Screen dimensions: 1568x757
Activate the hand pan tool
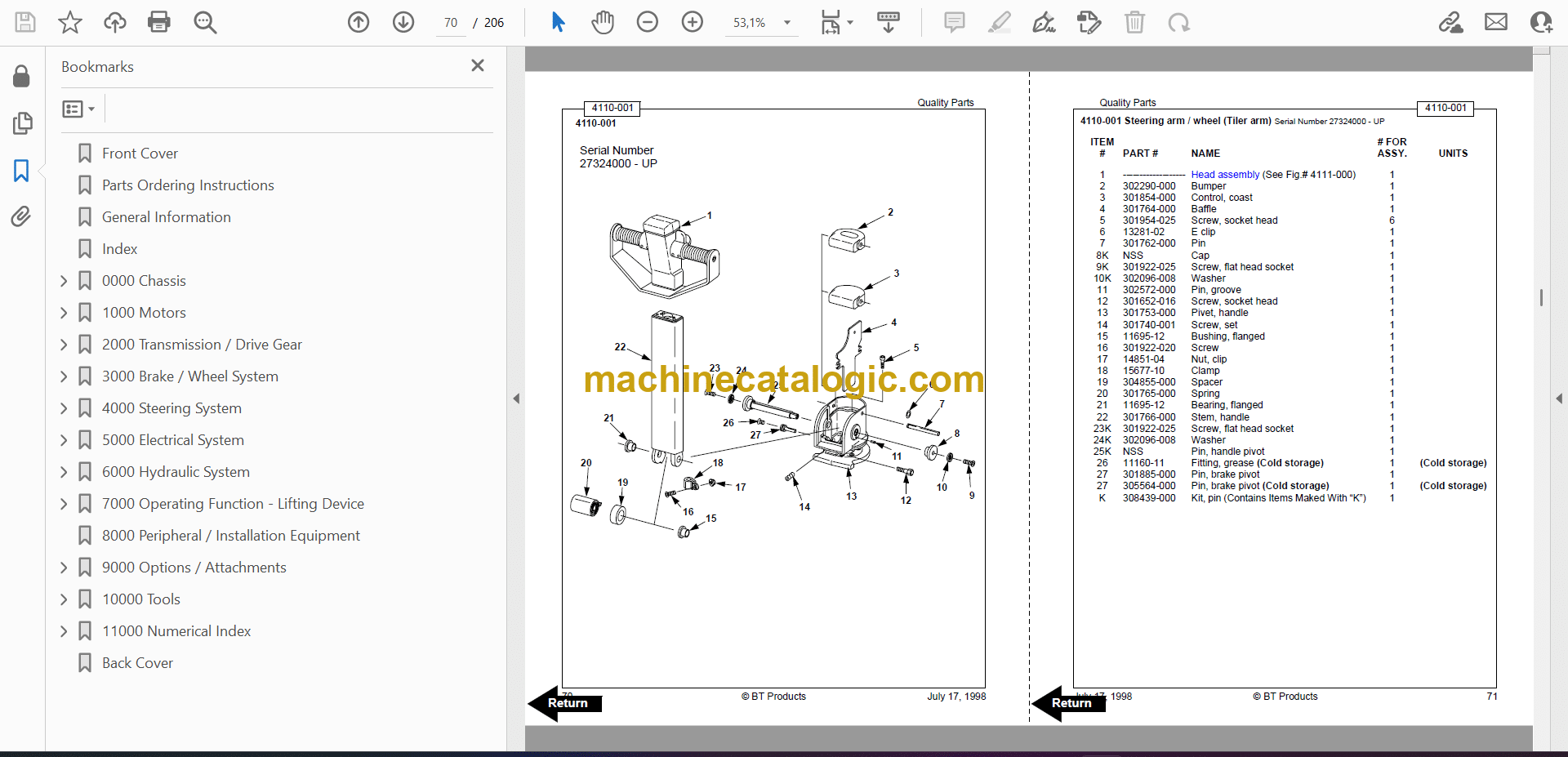pos(603,22)
